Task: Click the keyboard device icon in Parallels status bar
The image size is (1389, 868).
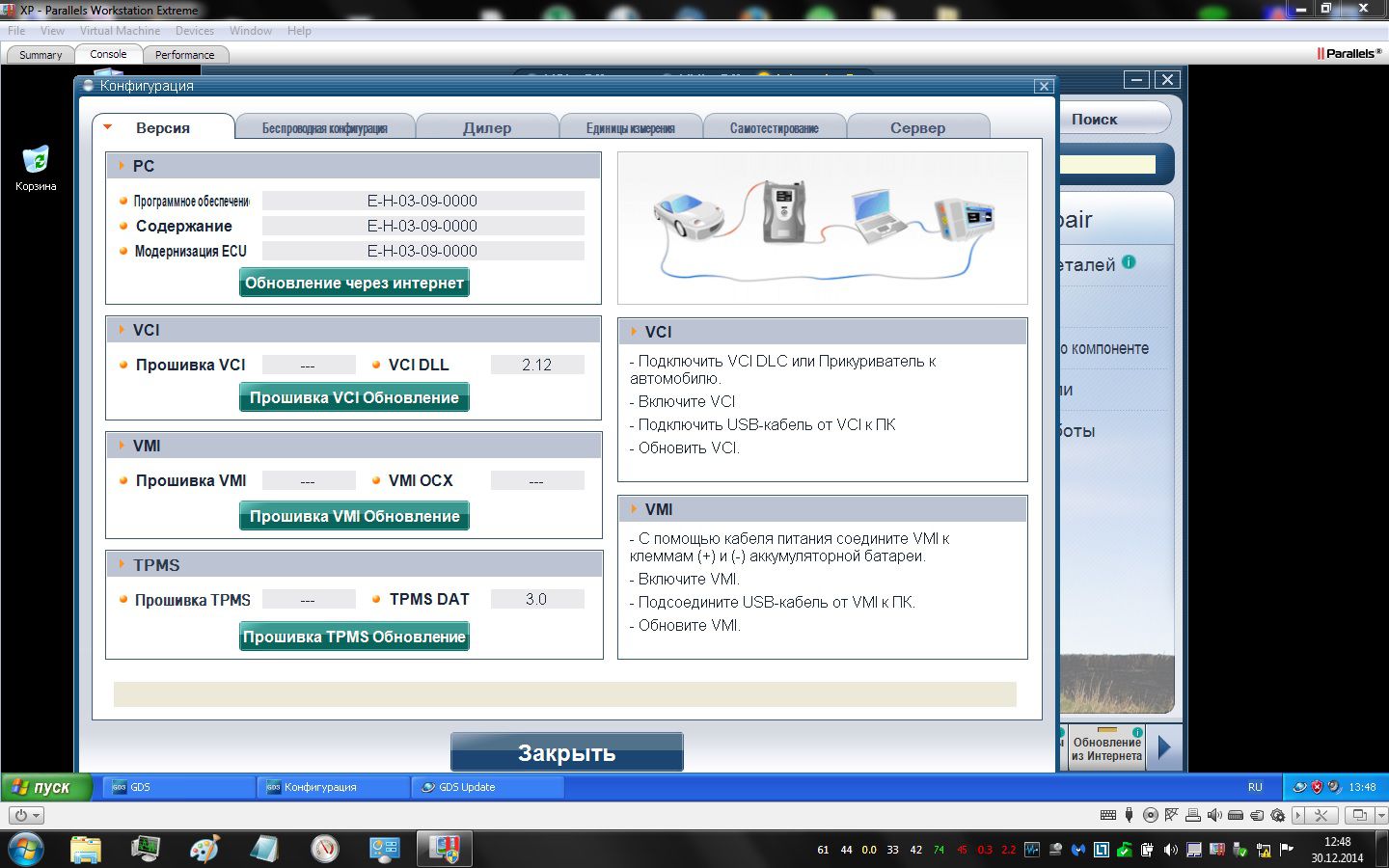Action: coord(1108,815)
